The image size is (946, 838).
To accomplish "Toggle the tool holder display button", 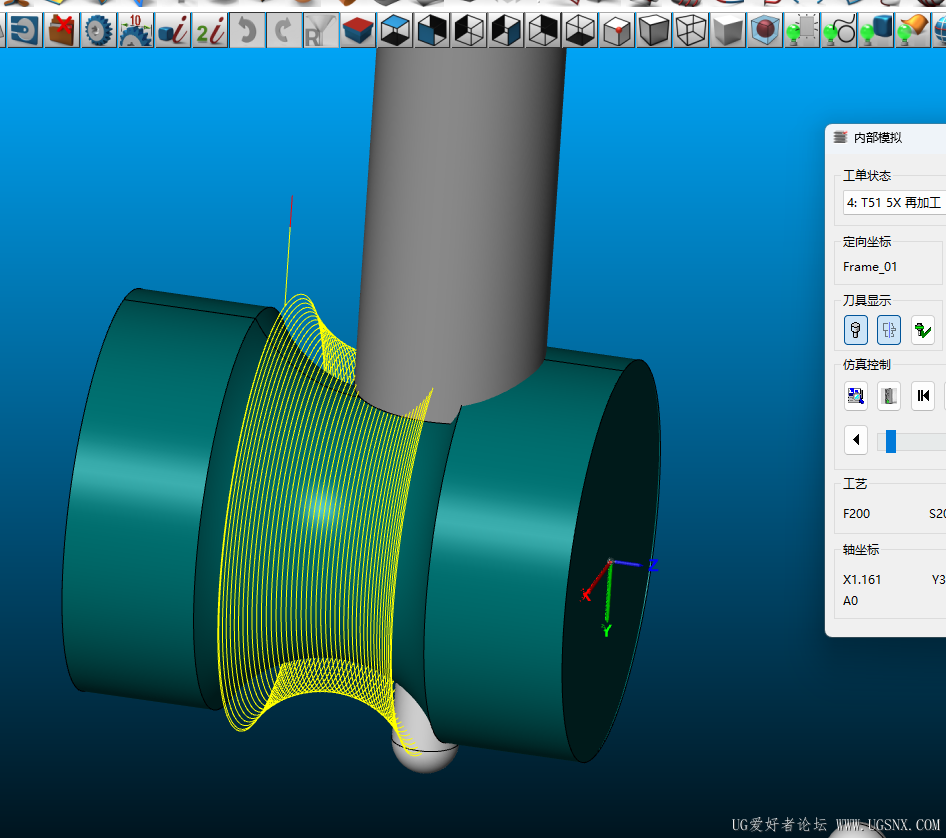I will tap(889, 329).
